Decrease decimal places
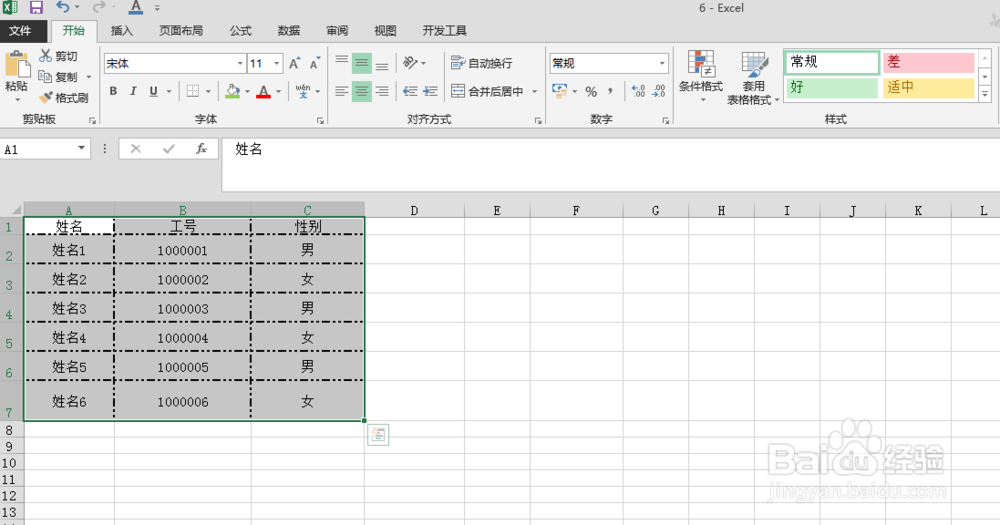This screenshot has height=525, width=1000. [659, 91]
